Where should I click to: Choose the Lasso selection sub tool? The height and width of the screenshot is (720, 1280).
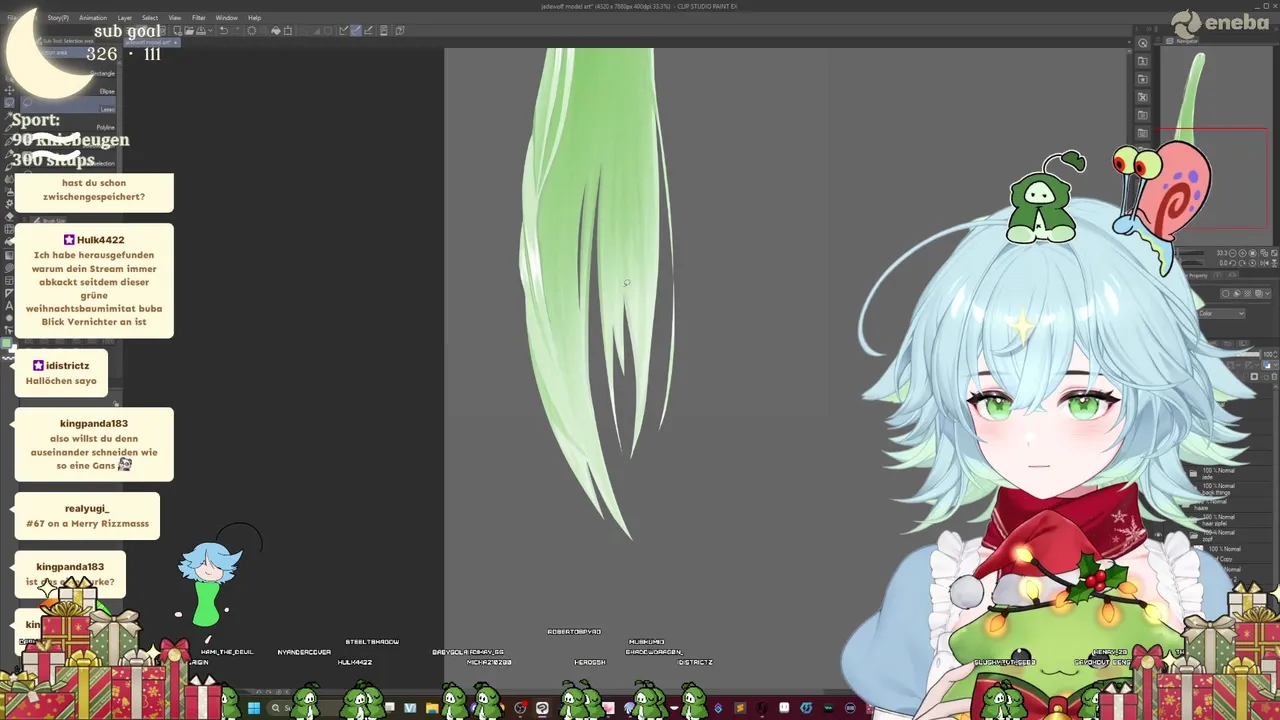pyautogui.click(x=68, y=105)
